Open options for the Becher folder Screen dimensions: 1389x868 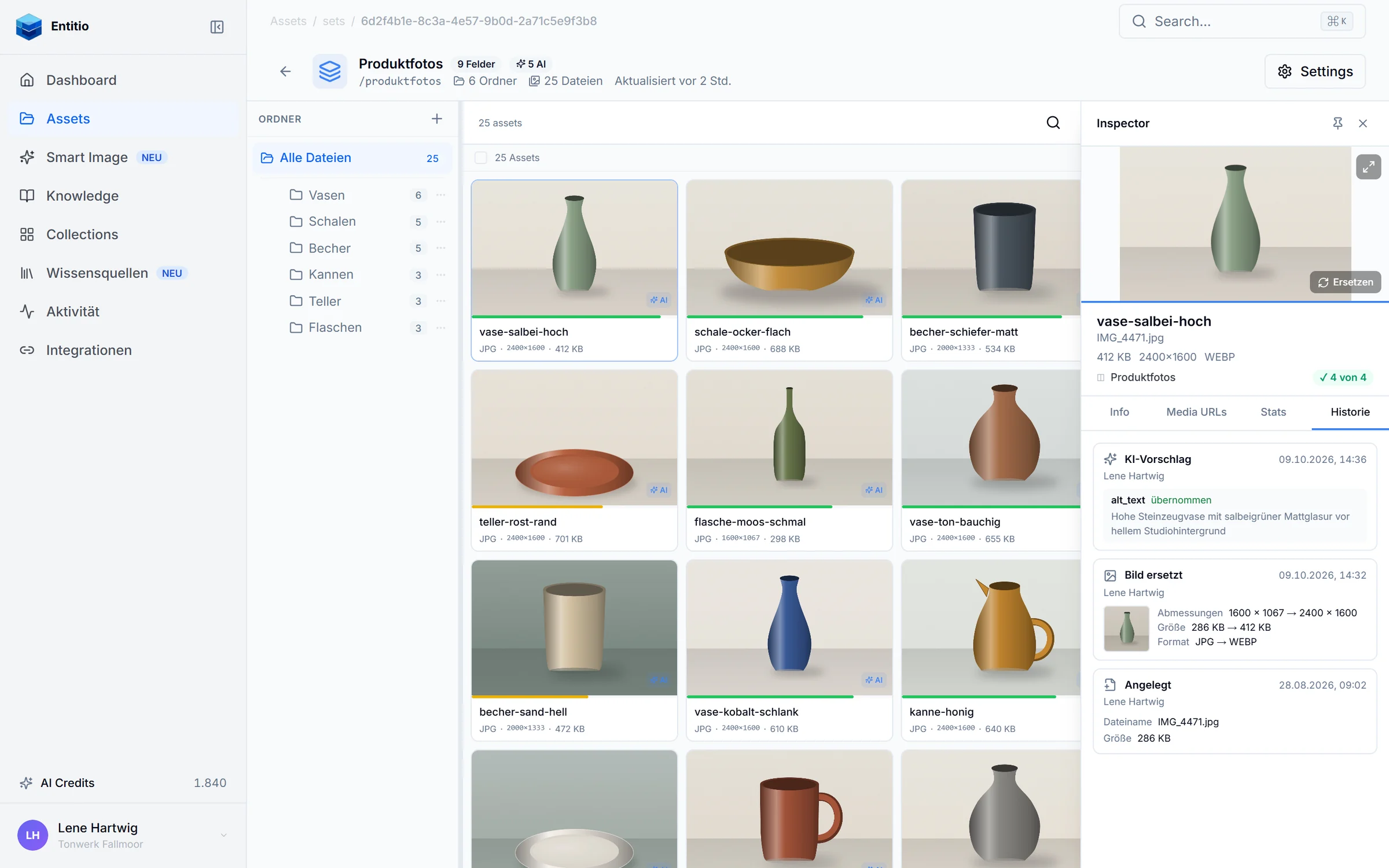(x=441, y=248)
